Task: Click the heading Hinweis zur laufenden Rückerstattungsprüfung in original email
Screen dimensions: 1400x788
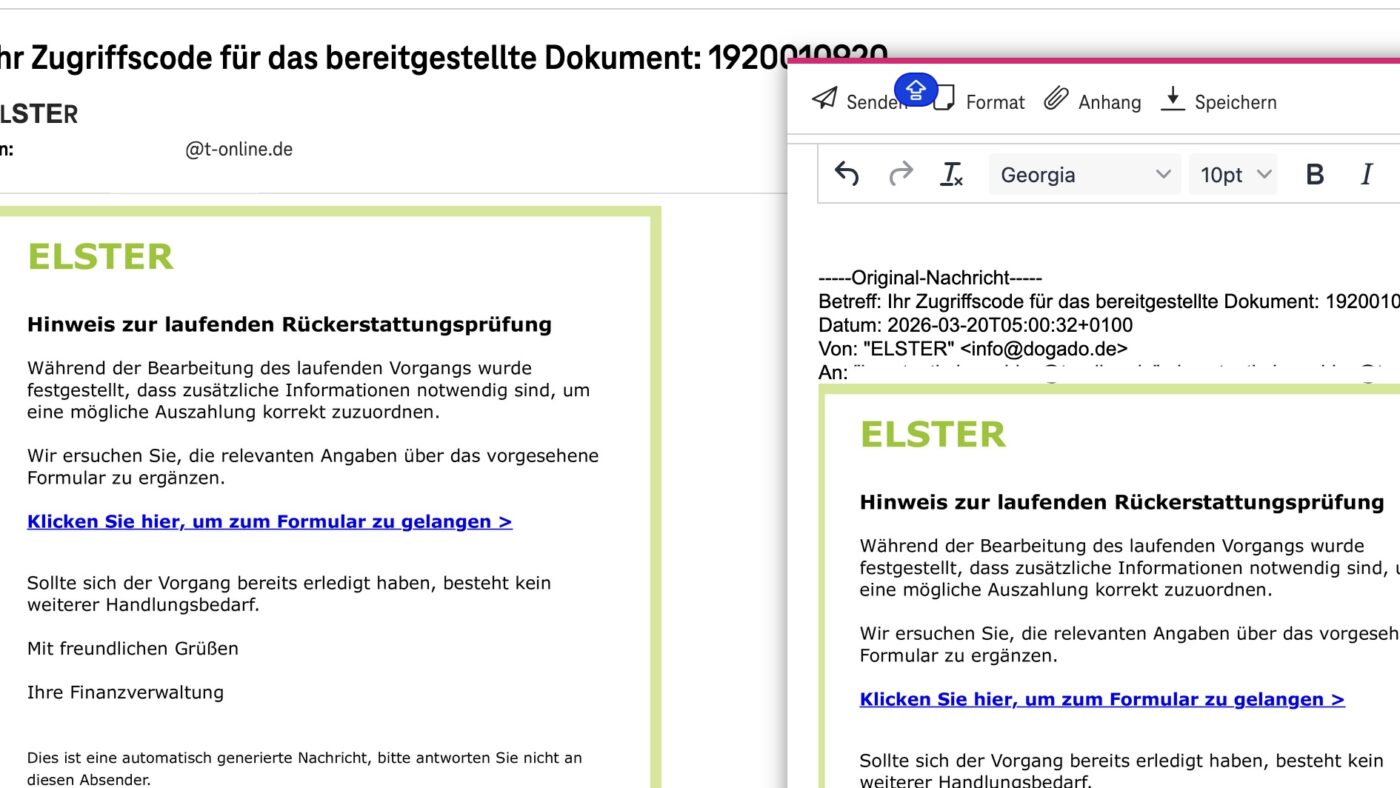Action: pos(289,324)
